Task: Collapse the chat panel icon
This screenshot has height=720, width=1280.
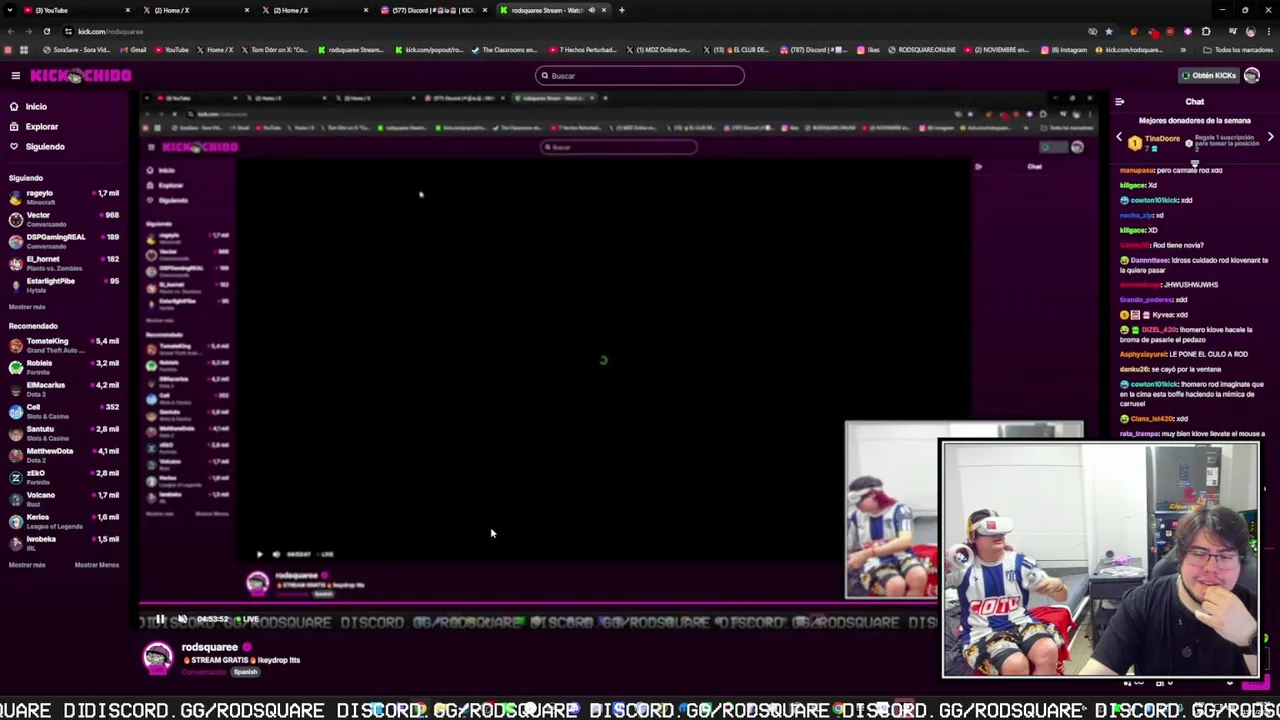Action: (1119, 102)
